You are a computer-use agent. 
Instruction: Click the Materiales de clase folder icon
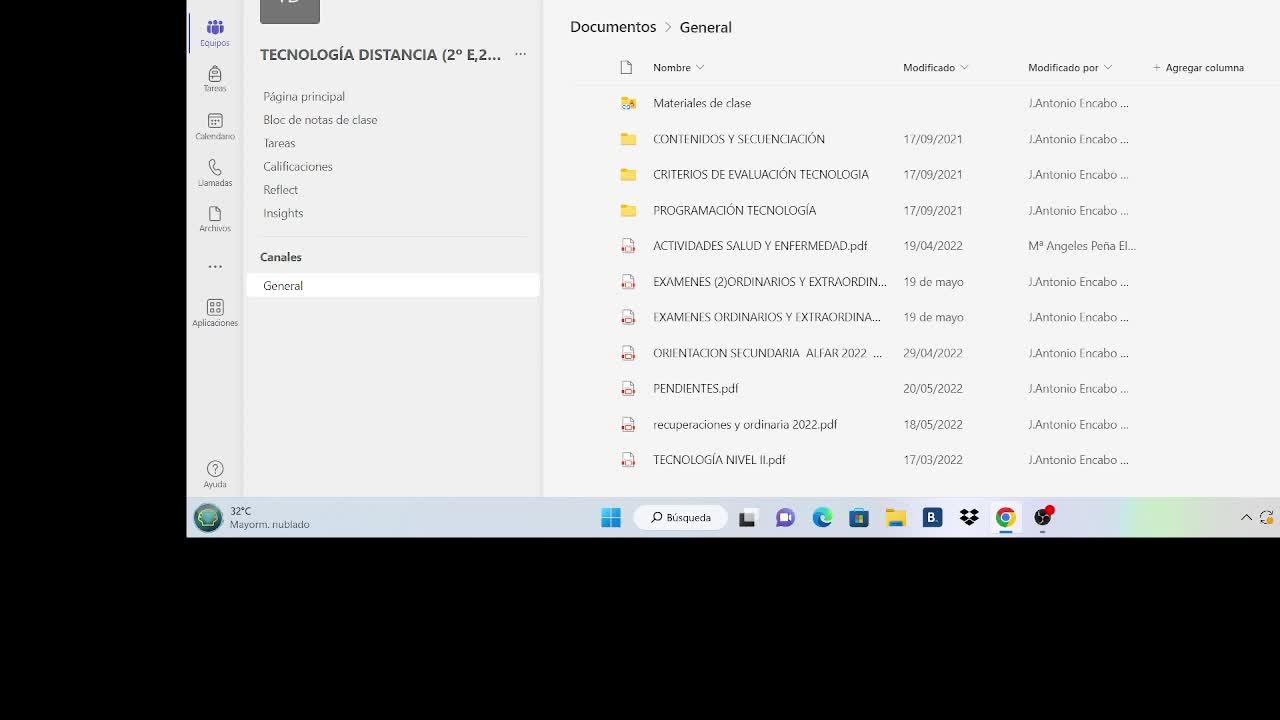click(628, 103)
